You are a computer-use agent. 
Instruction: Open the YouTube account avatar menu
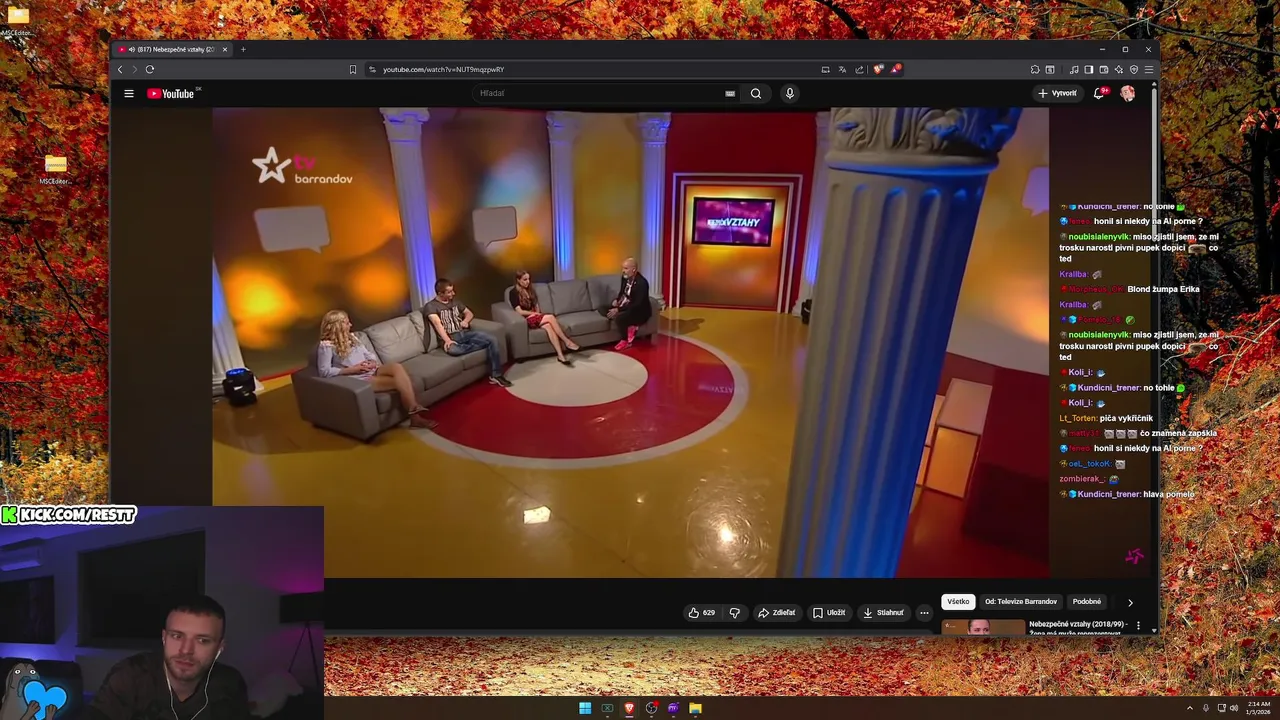coord(1128,93)
